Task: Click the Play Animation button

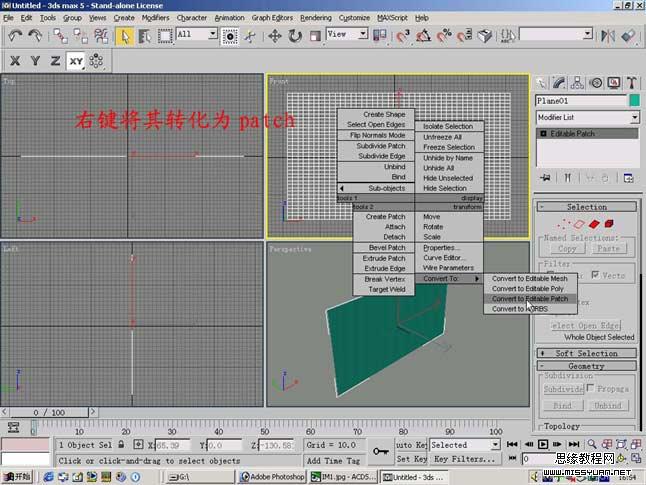Action: [543, 444]
